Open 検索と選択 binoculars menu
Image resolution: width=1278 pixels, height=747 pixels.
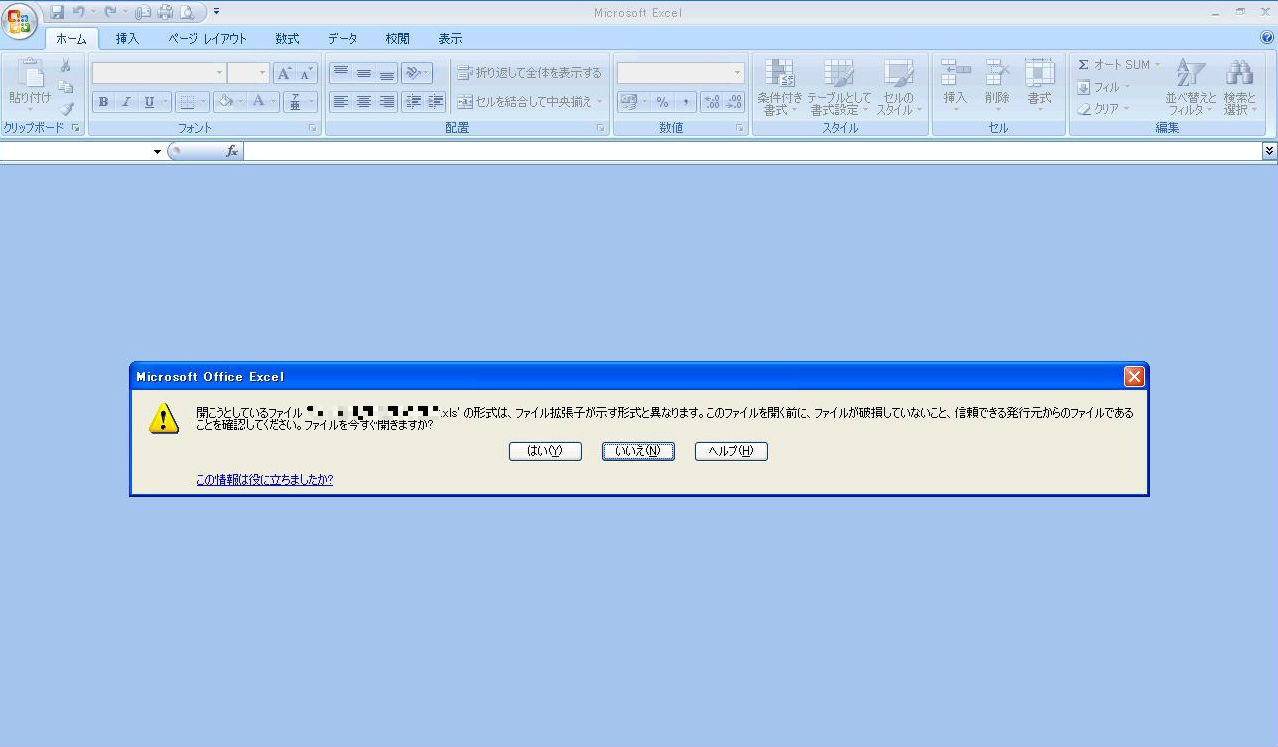click(1240, 87)
